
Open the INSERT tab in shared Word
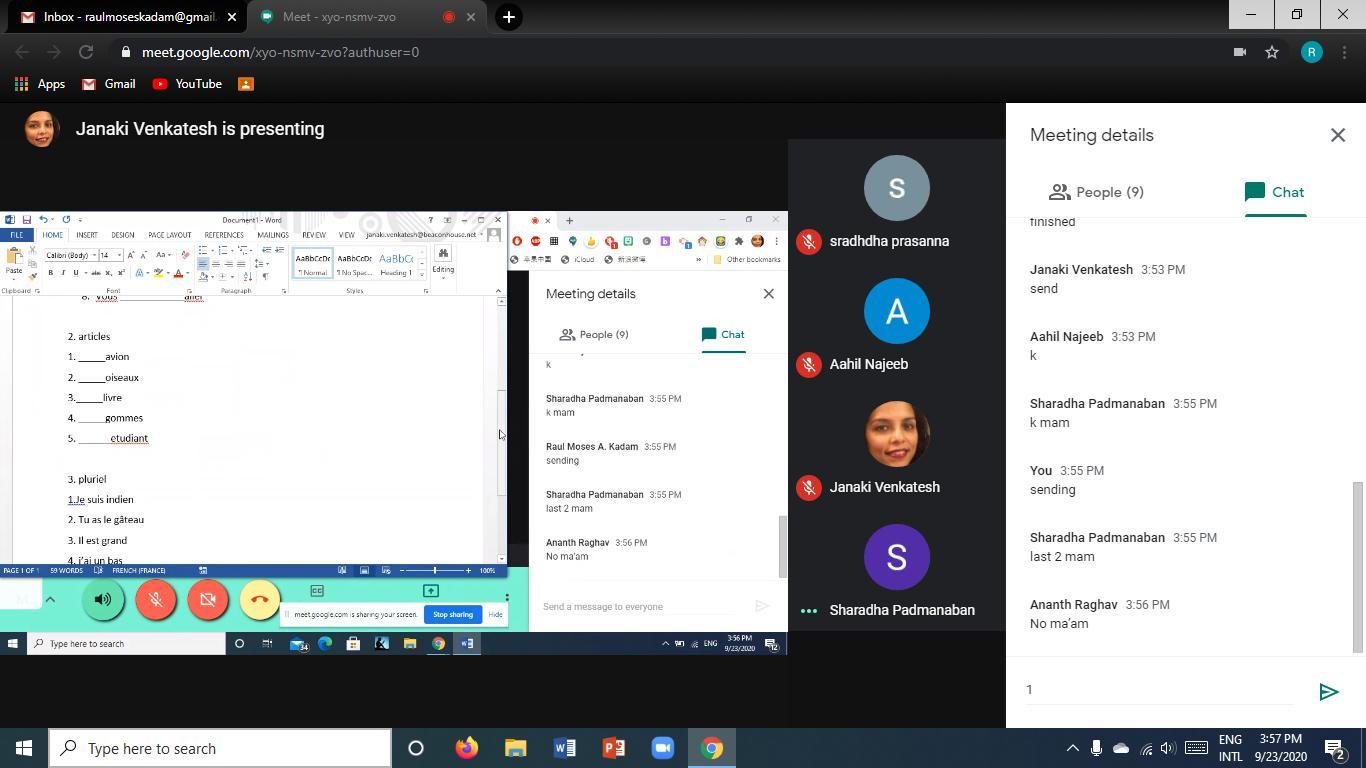point(87,235)
